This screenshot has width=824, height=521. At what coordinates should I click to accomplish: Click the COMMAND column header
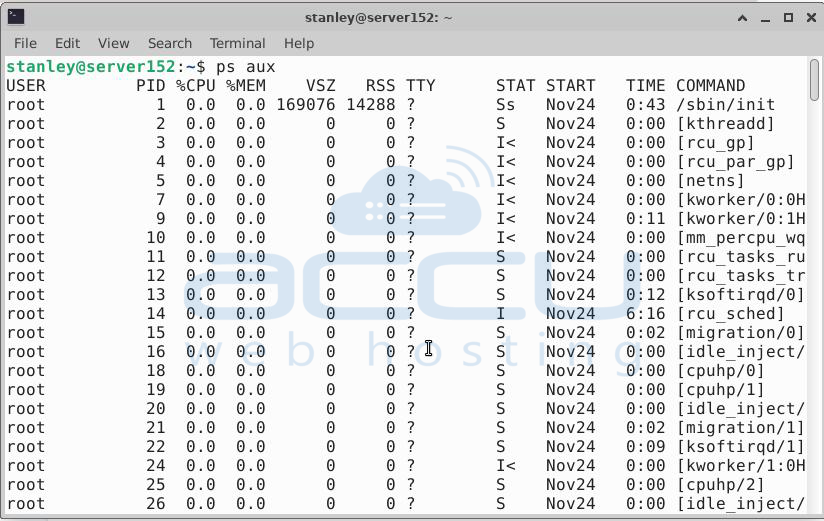(710, 86)
